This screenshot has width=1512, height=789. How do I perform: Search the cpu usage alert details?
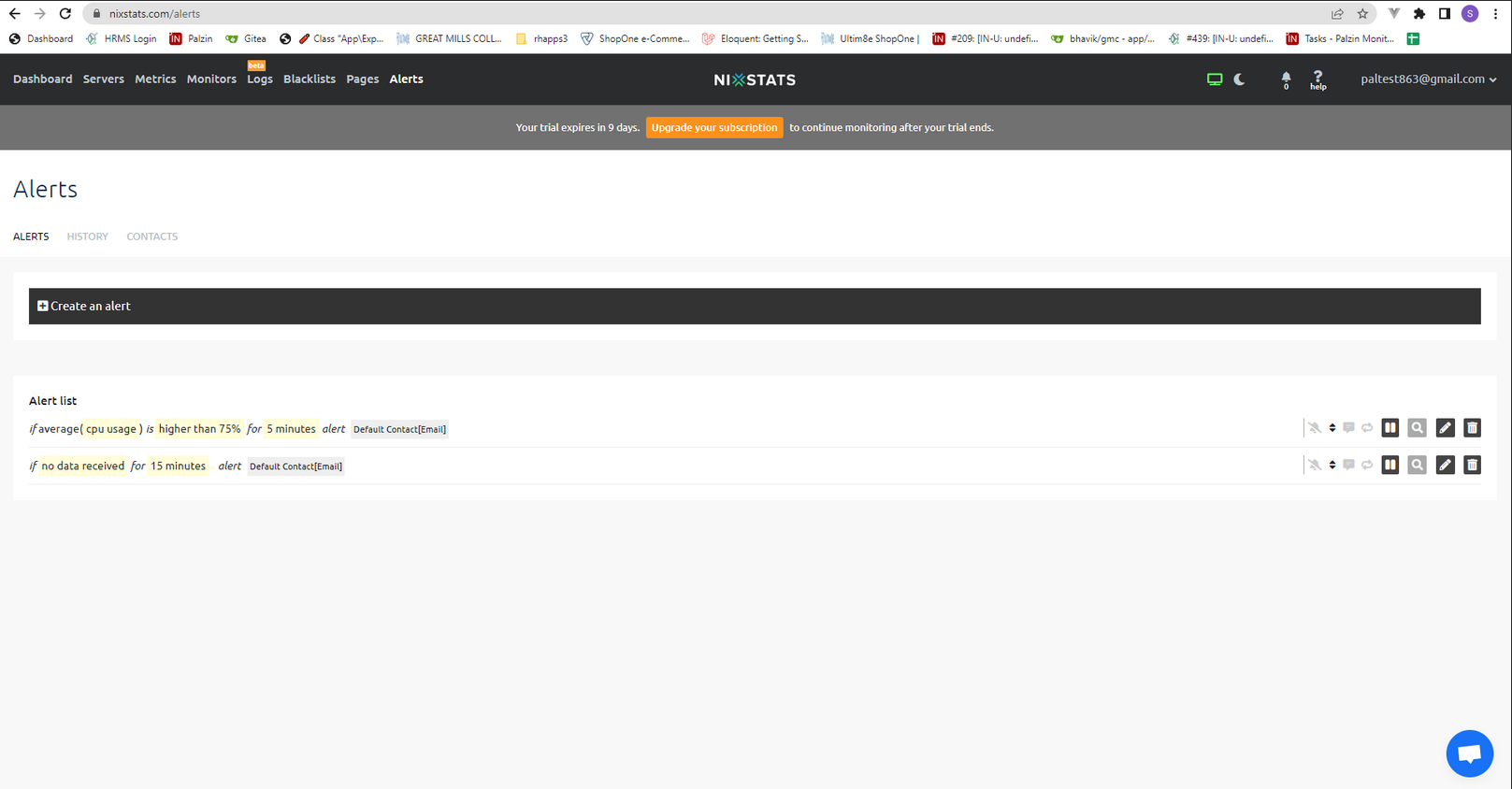(x=1418, y=428)
